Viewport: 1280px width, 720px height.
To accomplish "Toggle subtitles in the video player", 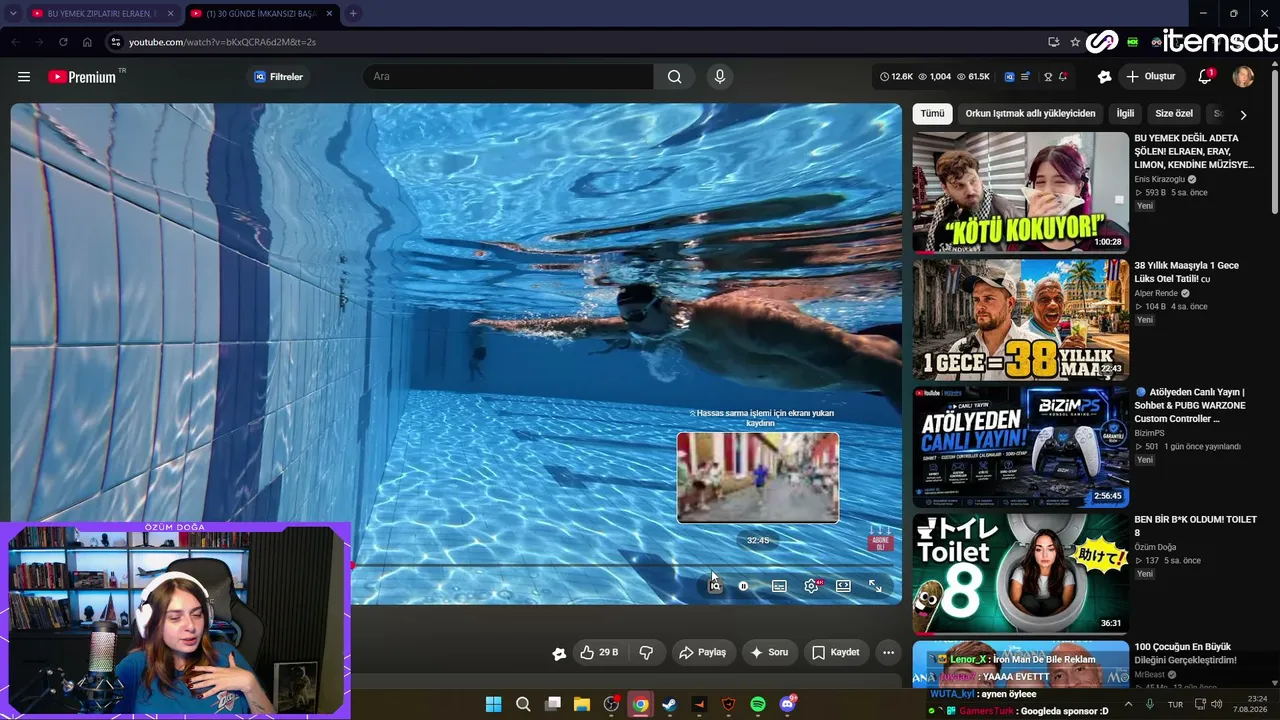I will coord(779,586).
